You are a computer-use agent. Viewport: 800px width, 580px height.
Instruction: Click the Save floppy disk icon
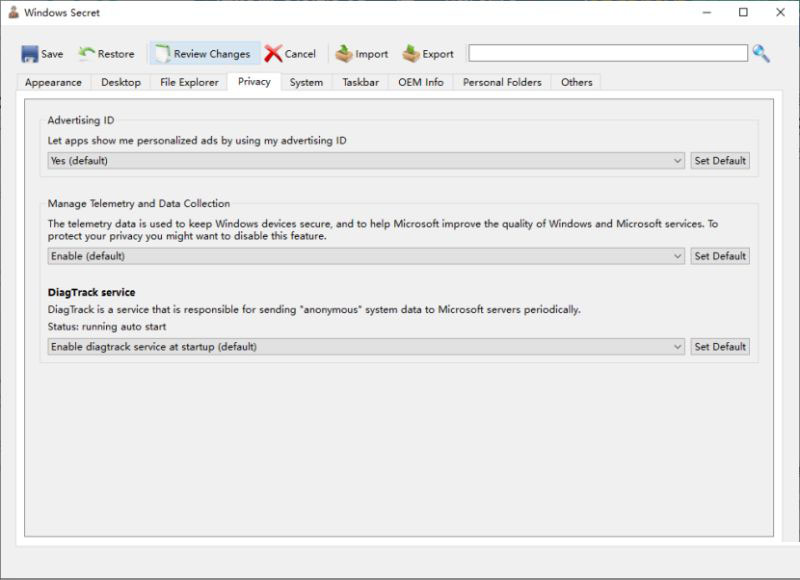point(30,54)
